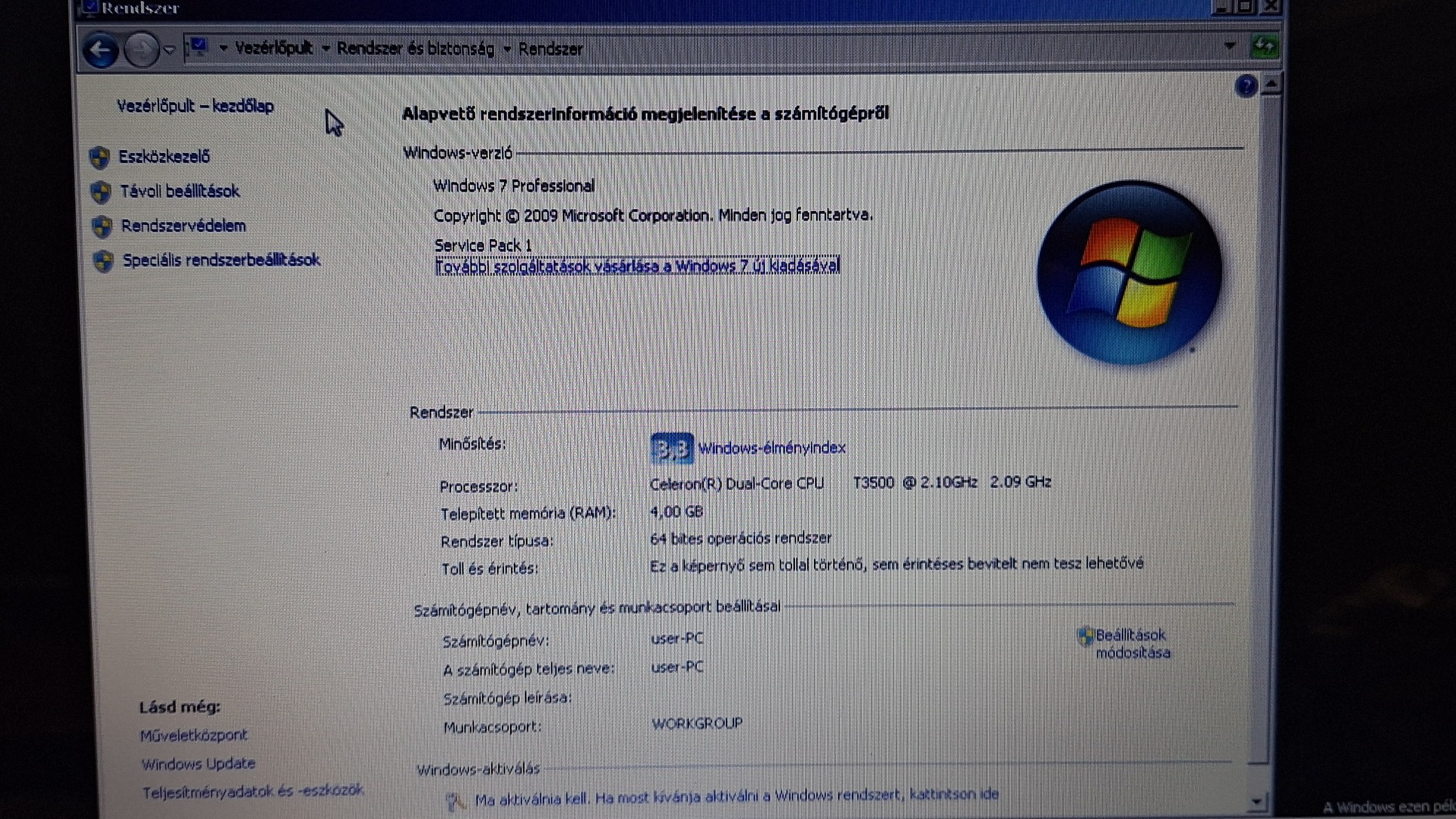Image resolution: width=1456 pixels, height=819 pixels.
Task: Click the 3,3 Windows experience score badge
Action: [671, 449]
